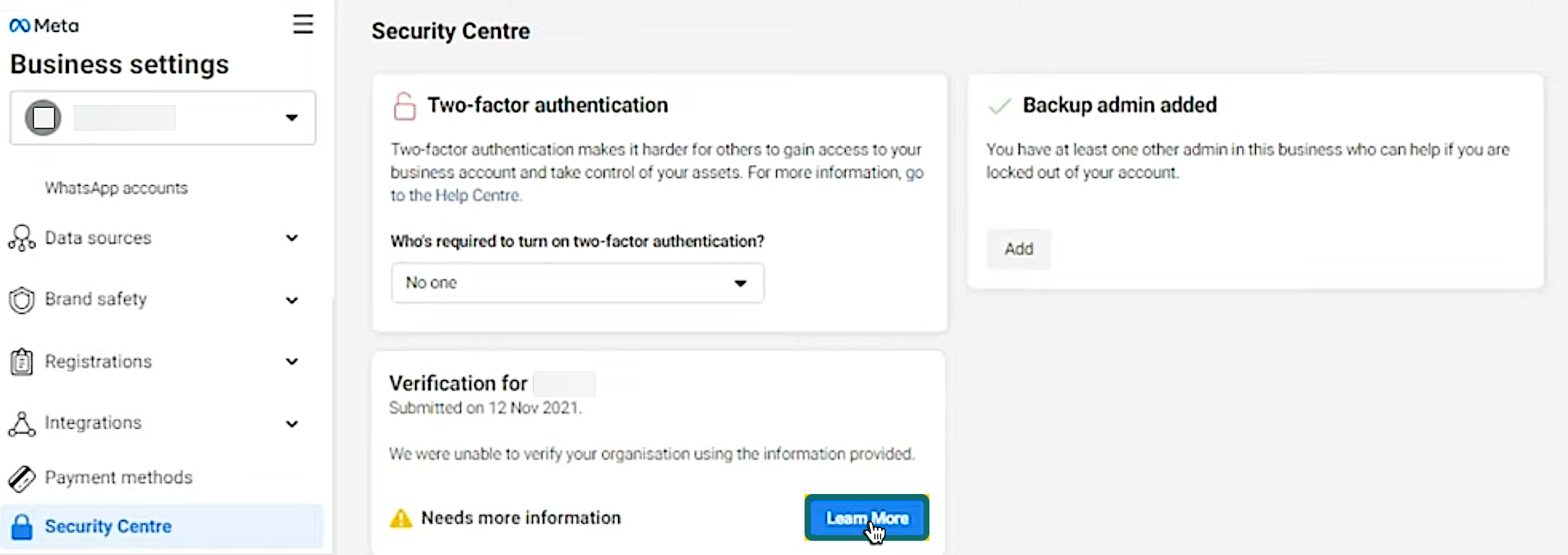Open Payment methods menu item
Image resolution: width=1568 pixels, height=555 pixels.
coord(118,478)
